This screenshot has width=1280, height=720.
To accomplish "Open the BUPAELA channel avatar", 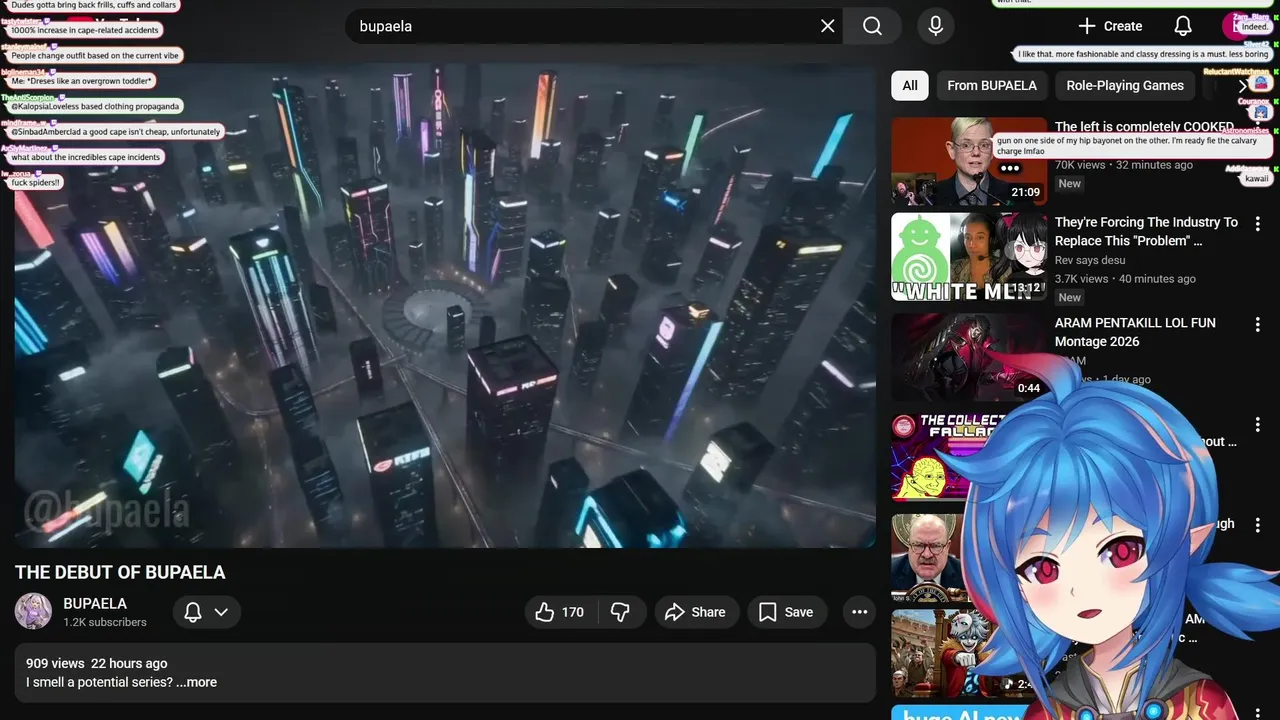I will click(x=33, y=611).
